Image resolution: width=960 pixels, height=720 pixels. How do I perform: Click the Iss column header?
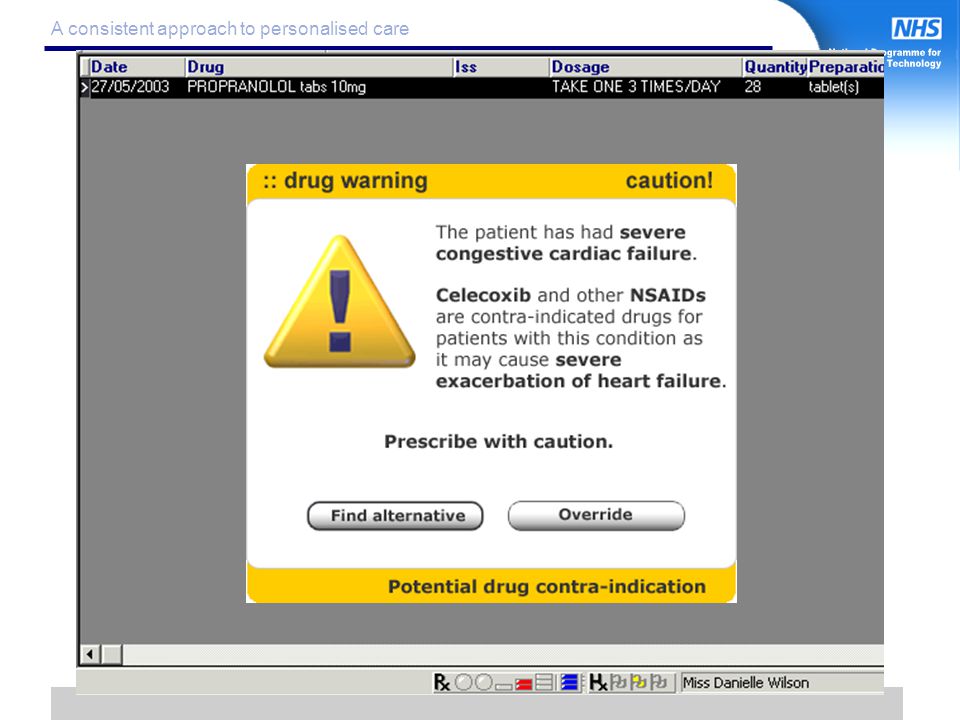click(501, 67)
